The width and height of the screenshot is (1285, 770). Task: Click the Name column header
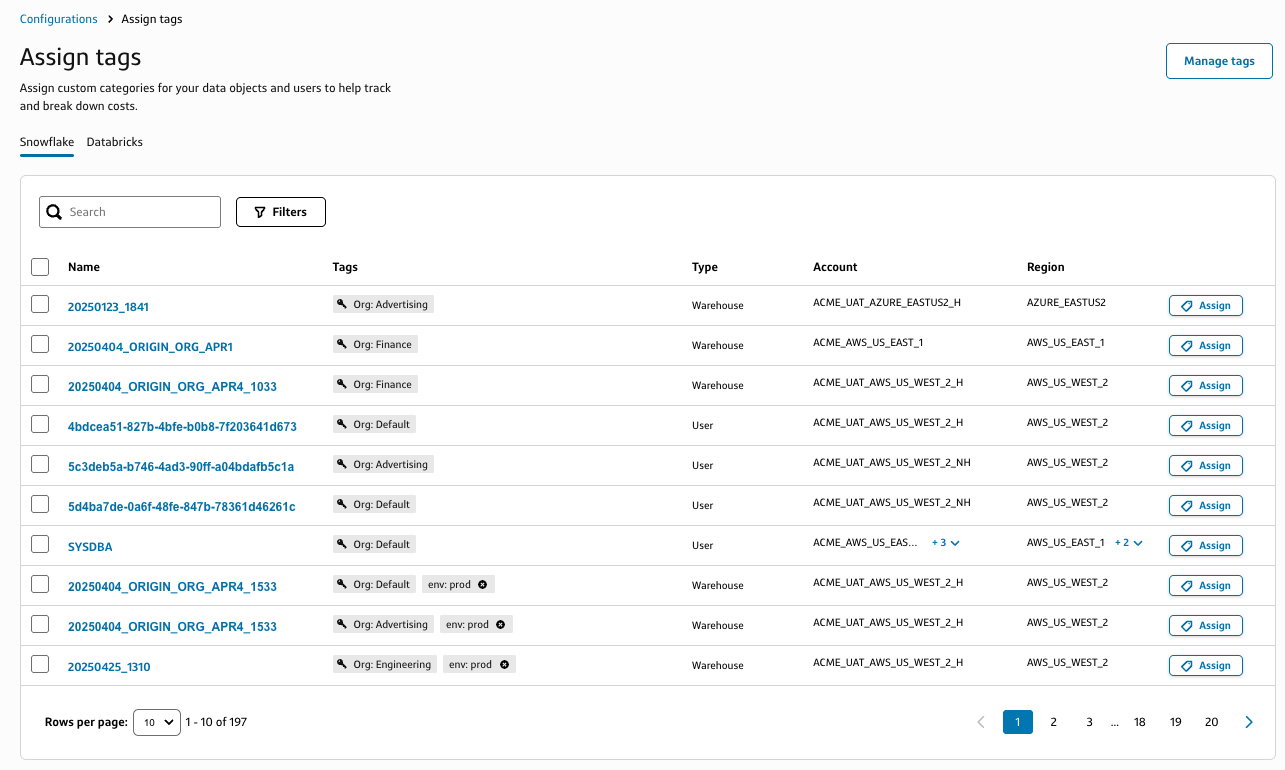[x=84, y=267]
